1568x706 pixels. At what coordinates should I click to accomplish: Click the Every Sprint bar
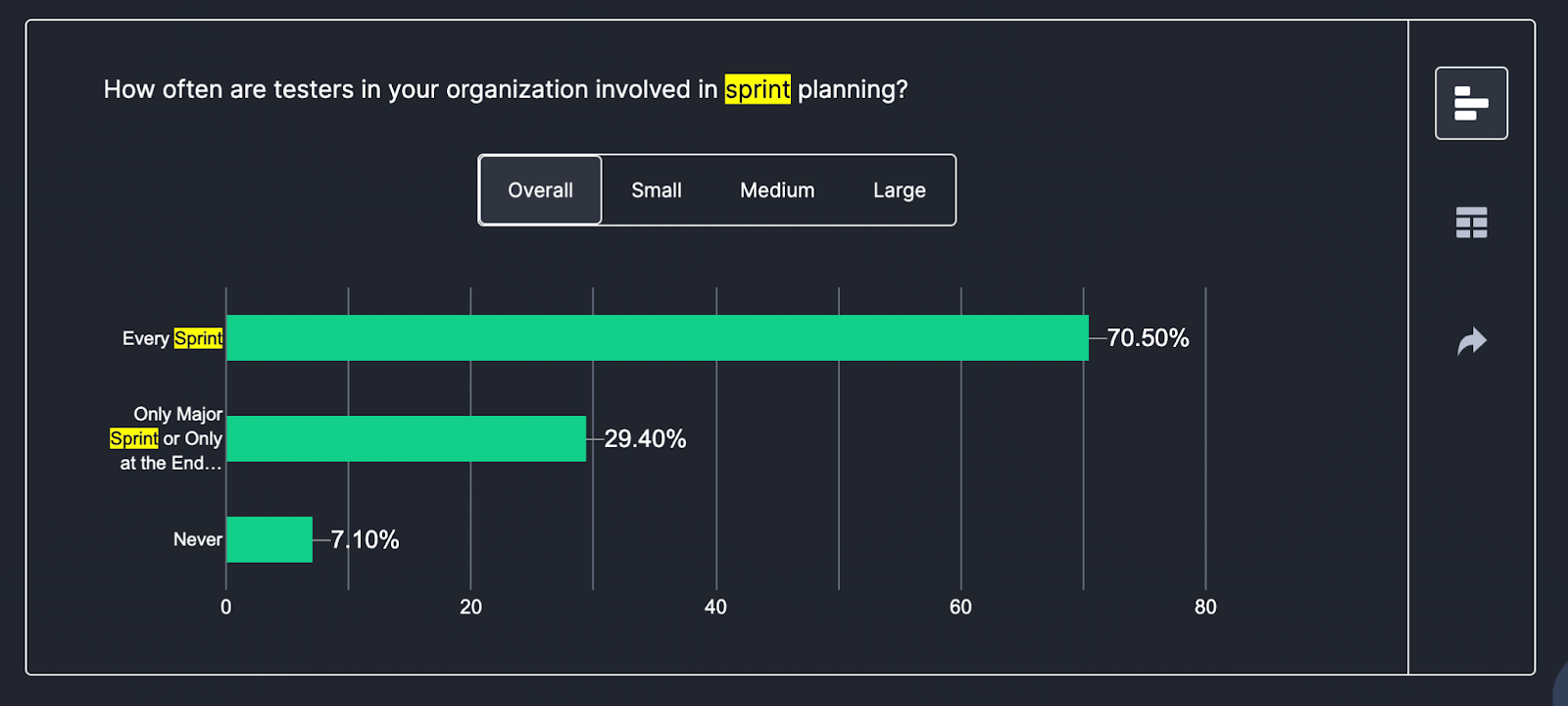tap(657, 337)
